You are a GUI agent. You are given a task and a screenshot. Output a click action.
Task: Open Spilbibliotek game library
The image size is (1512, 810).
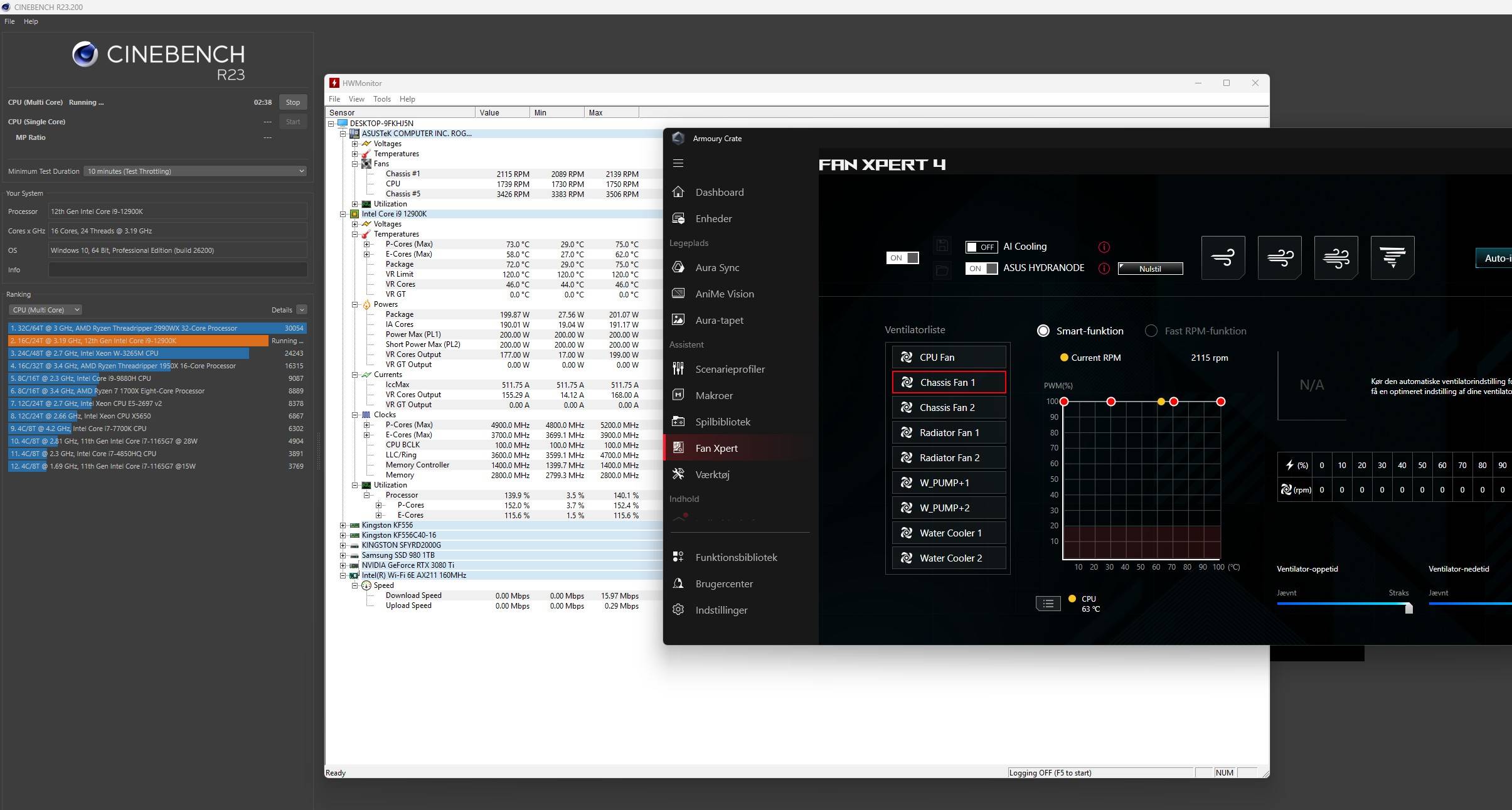[x=723, y=422]
